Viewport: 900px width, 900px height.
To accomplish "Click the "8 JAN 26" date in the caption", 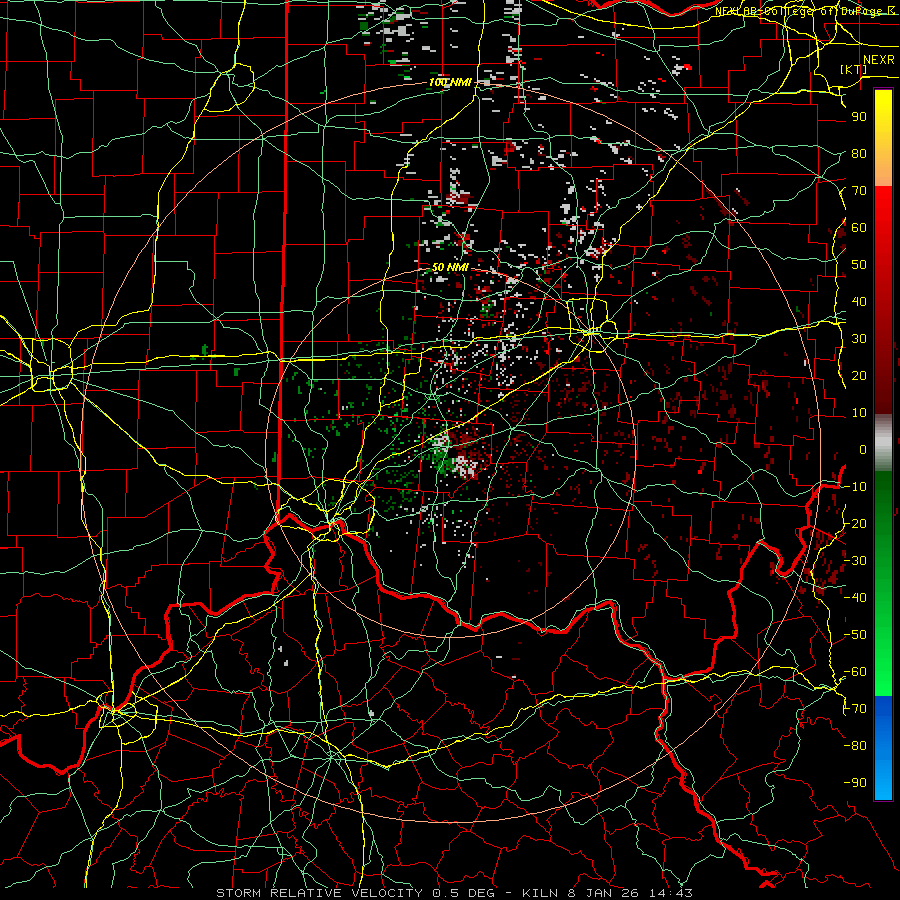I will click(x=603, y=893).
